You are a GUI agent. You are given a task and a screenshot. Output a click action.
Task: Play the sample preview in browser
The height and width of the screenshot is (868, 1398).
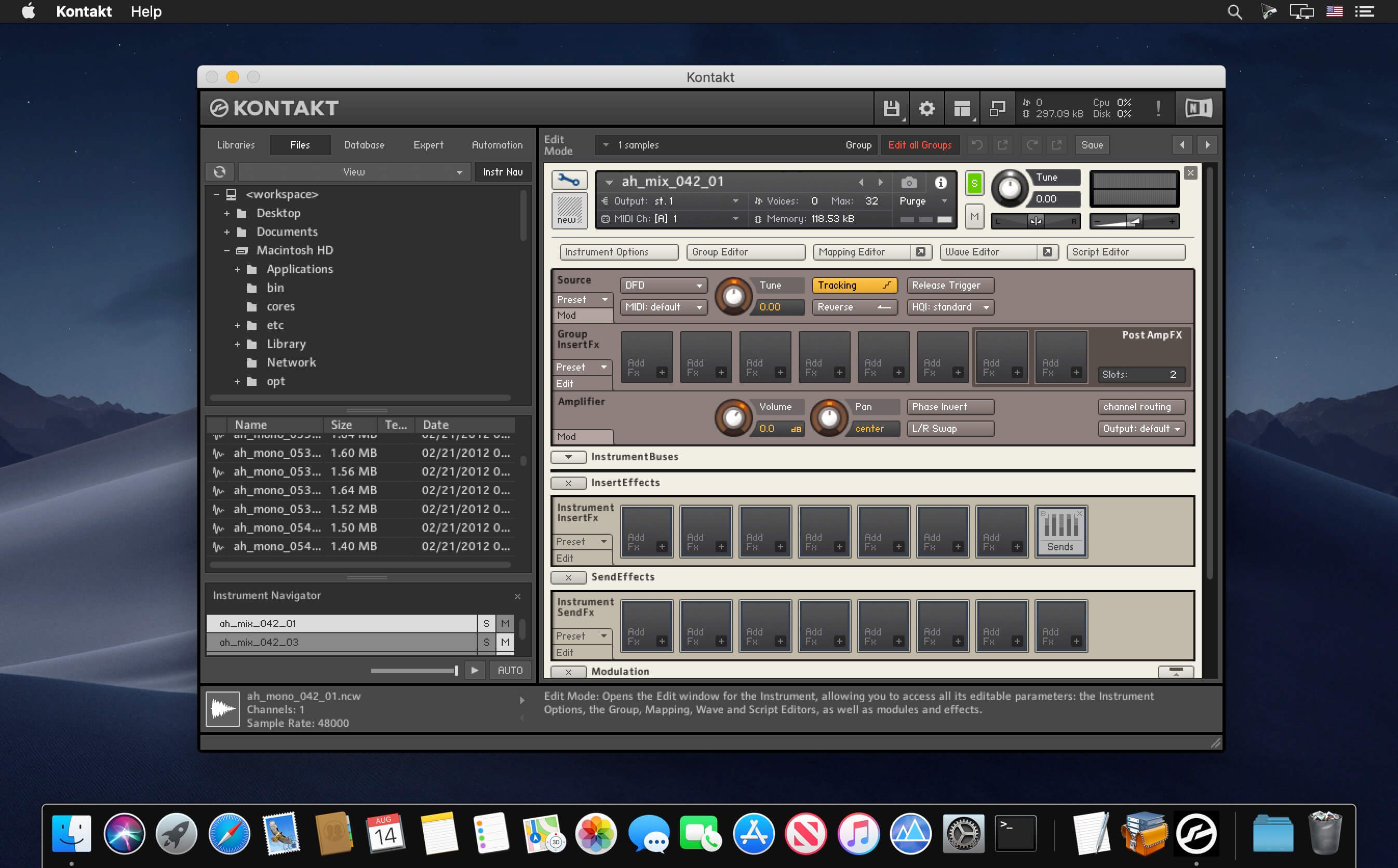tap(474, 670)
